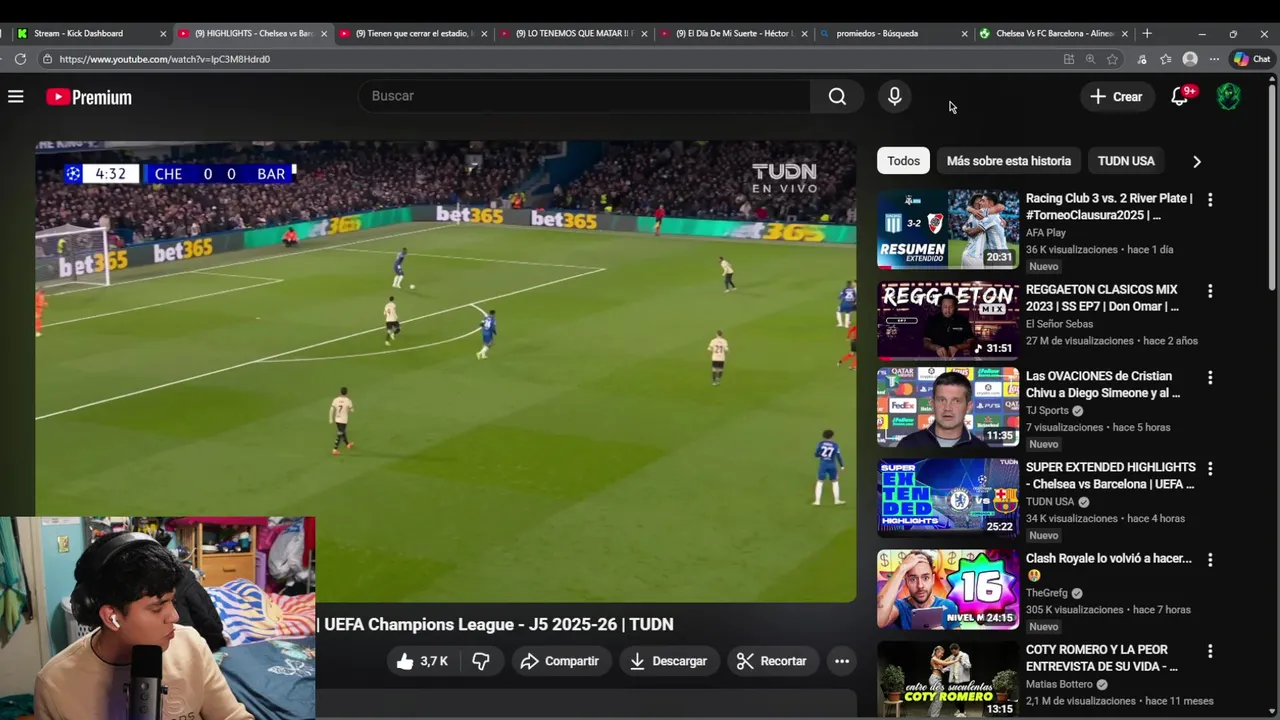Open COTY ROMERO Y LA PEOR ENTREVISTA title
This screenshot has width=1280, height=720.
[1102, 658]
